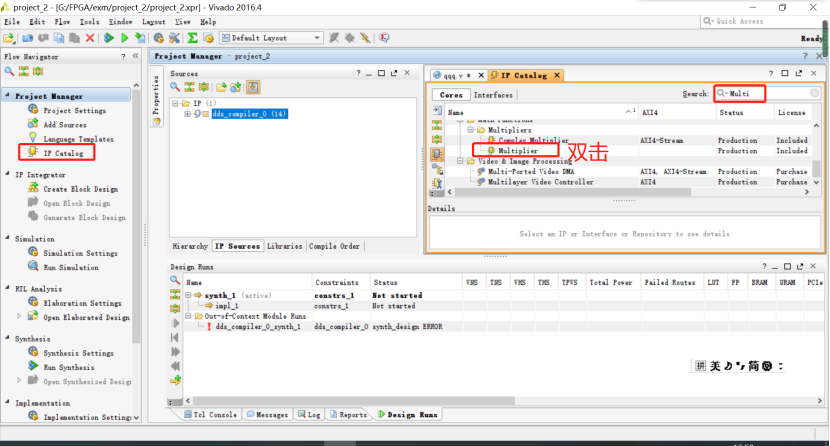Collapse the Video & Image Processing folder

(x=460, y=161)
